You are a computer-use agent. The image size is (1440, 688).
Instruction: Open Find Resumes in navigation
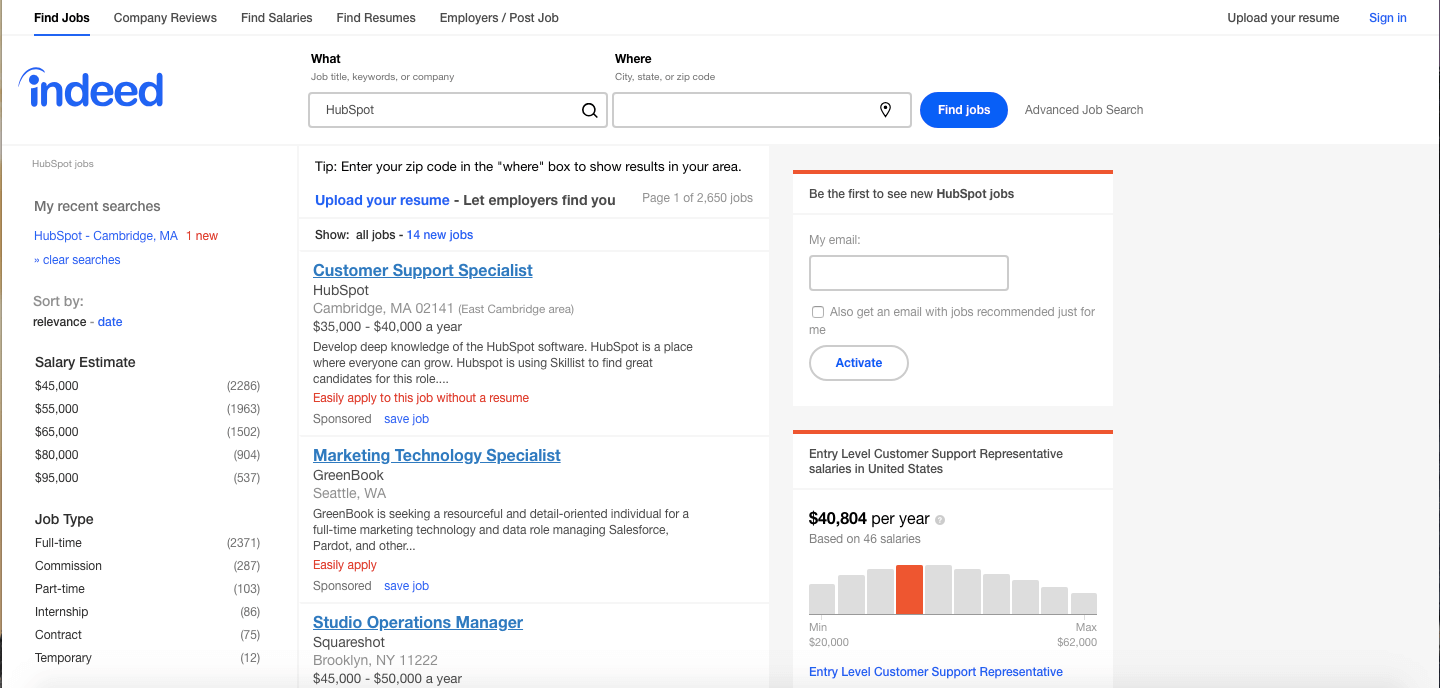tap(376, 18)
